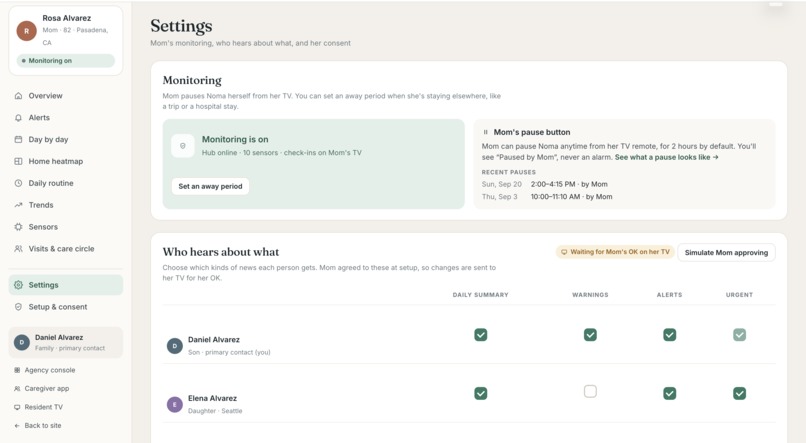Toggle Daniel Alvarez's Warnings checkbox
806x443 pixels.
point(590,335)
